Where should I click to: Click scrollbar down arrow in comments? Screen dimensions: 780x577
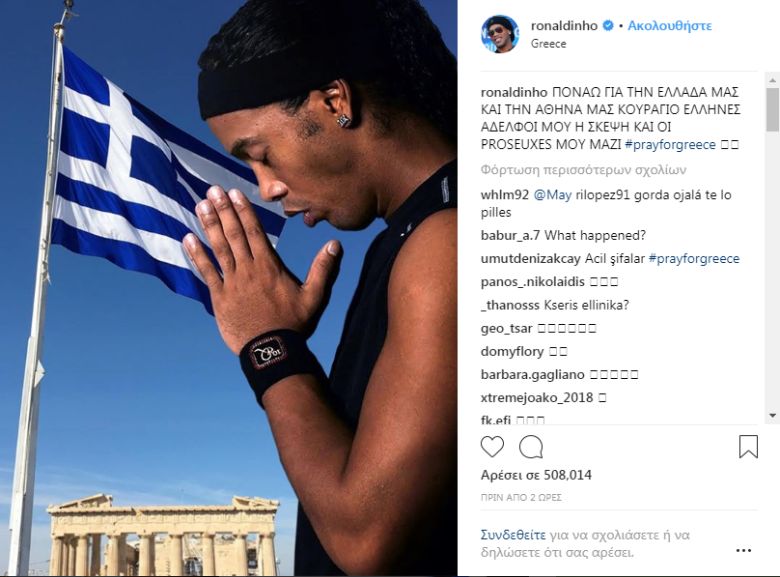pyautogui.click(x=772, y=415)
